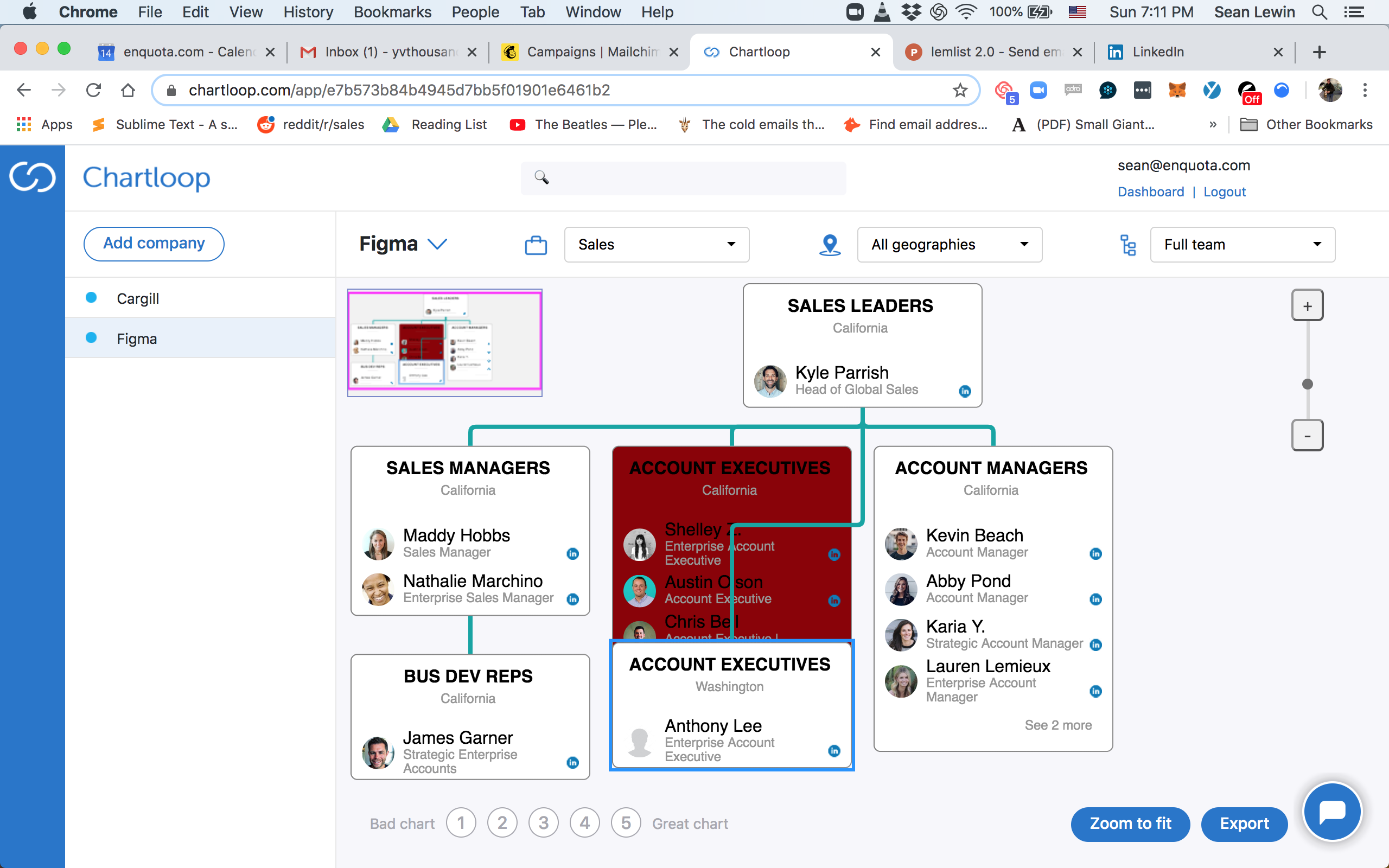Open Kyle Parrish's LinkedIn profile icon
The width and height of the screenshot is (1389, 868).
tap(965, 391)
